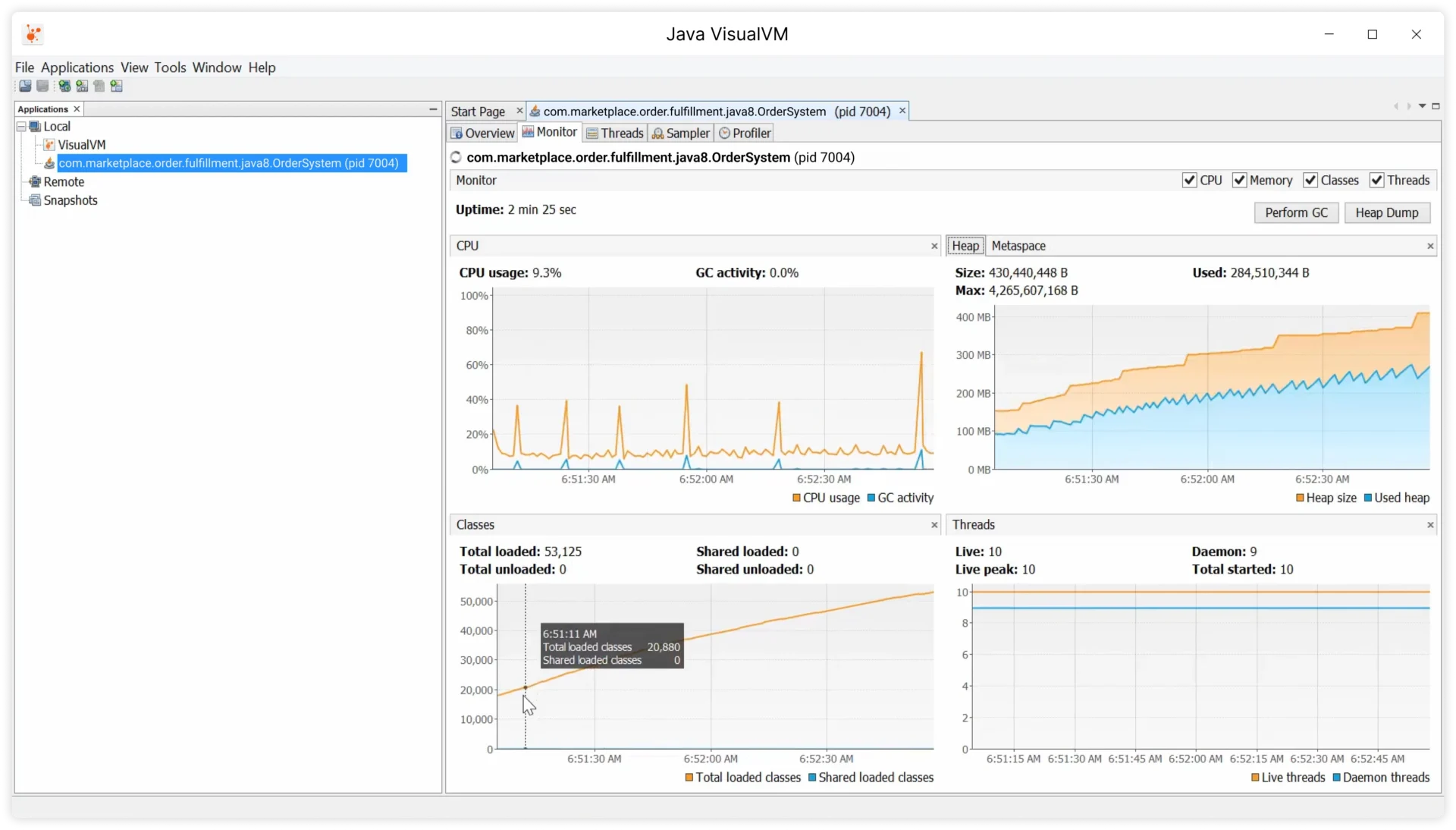Close the Classes graph panel

(934, 525)
